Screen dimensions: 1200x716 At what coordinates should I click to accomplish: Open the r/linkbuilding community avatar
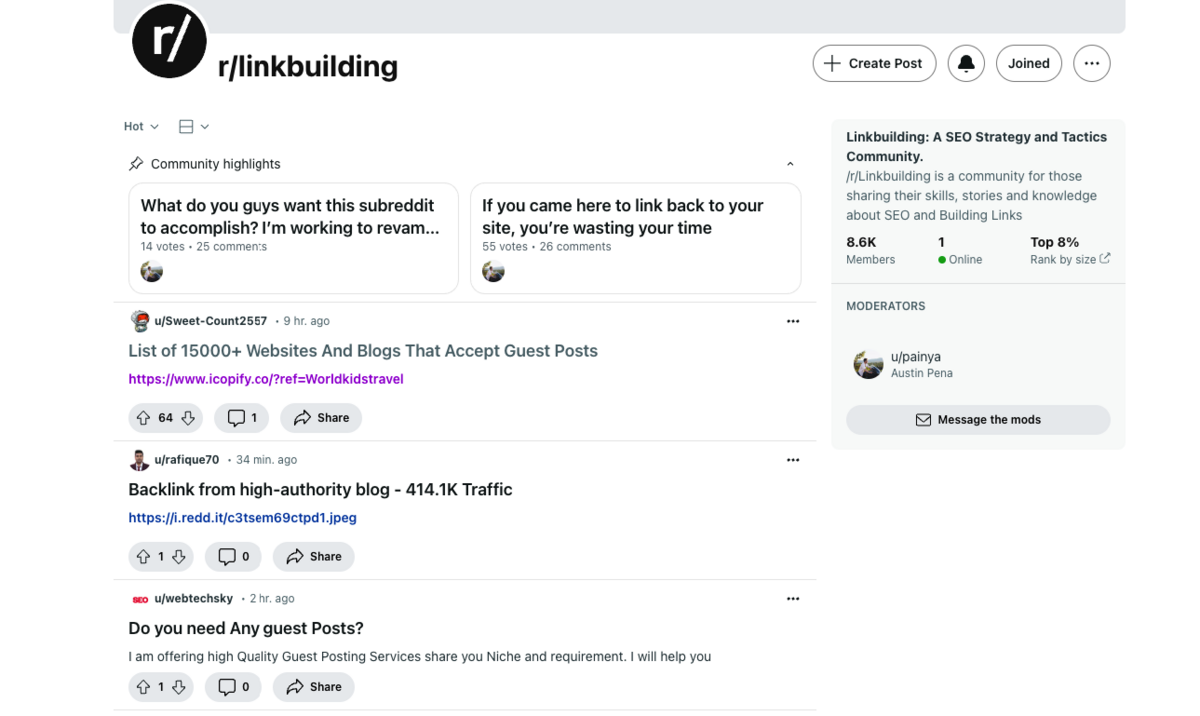pyautogui.click(x=169, y=41)
